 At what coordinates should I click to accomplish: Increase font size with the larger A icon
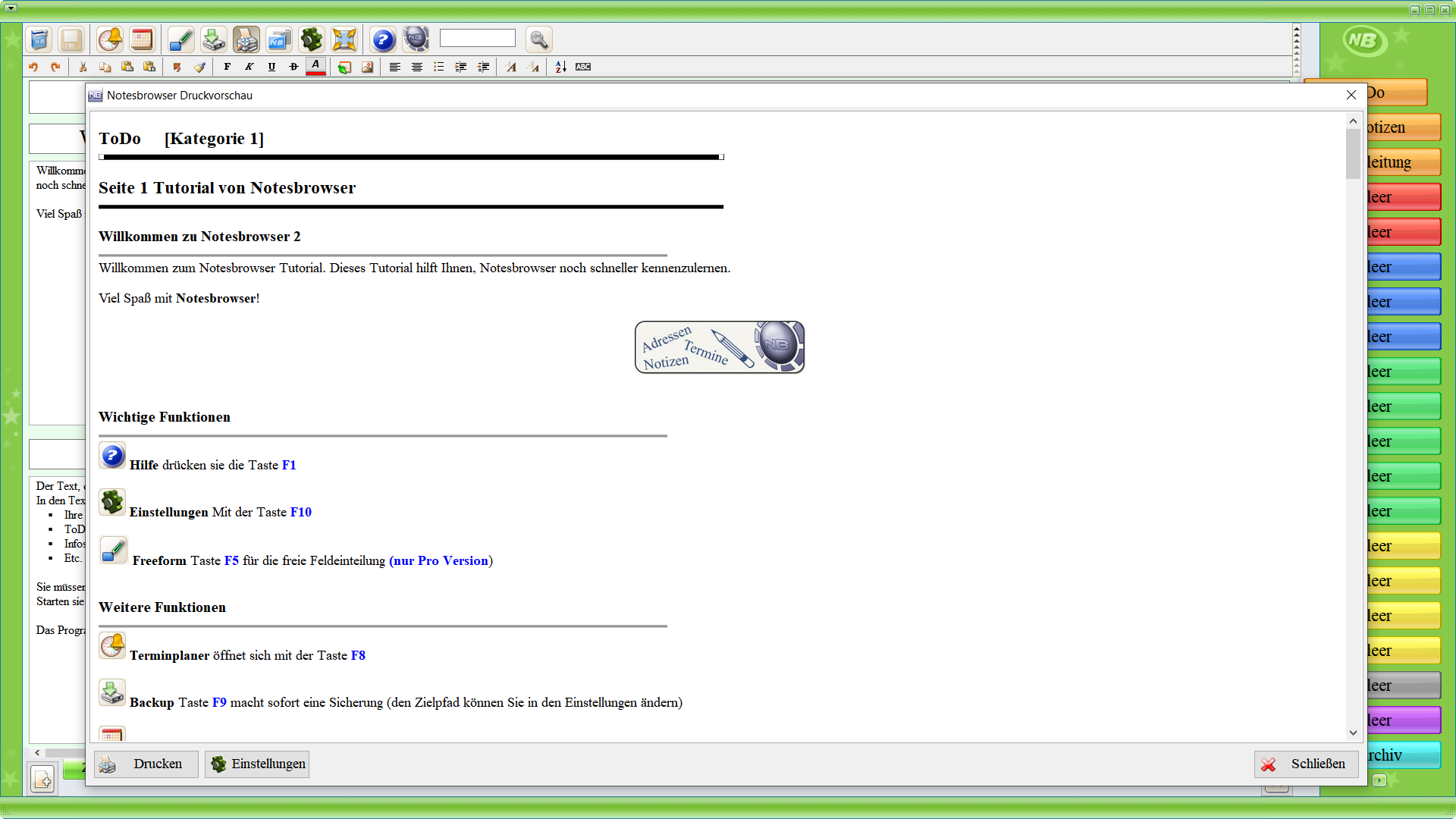coord(512,67)
